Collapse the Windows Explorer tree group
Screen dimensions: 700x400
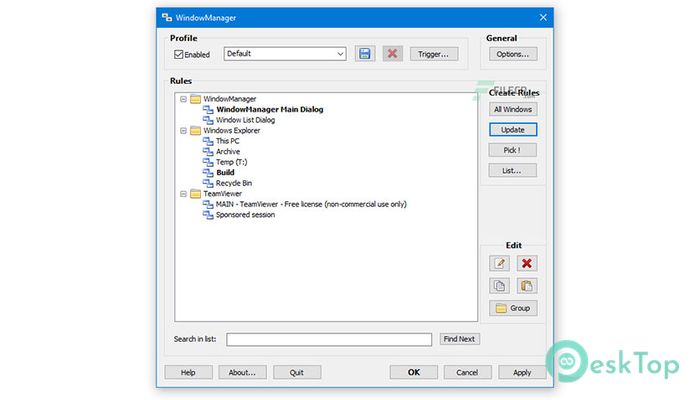183,130
